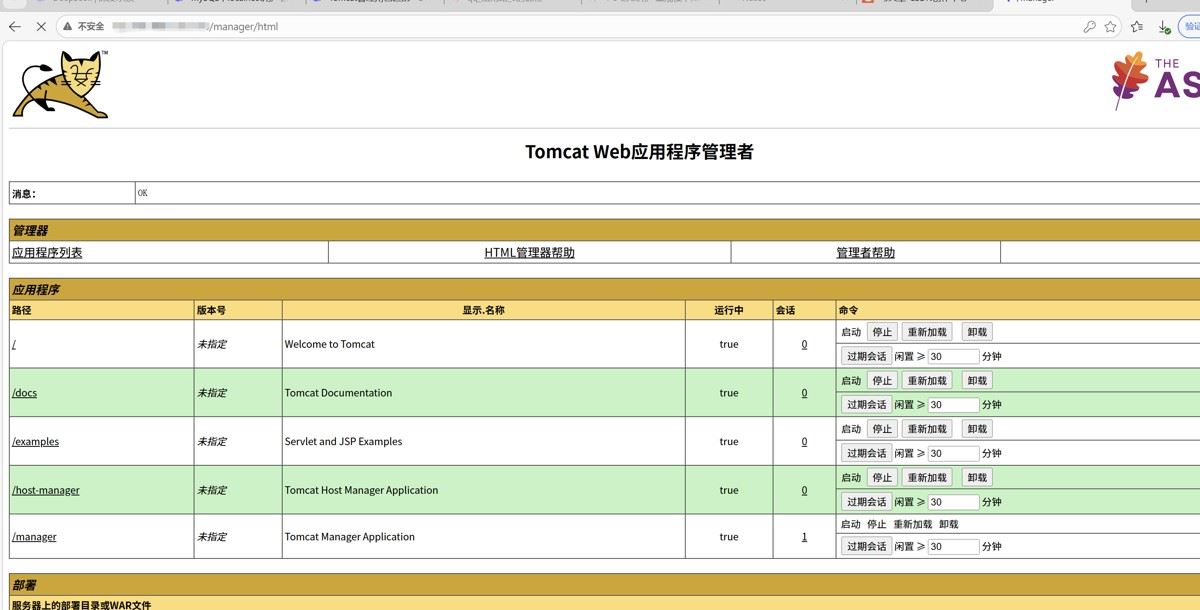Screen dimensions: 1200x610
Task: Open the /host-manager path link
Action: coord(46,490)
